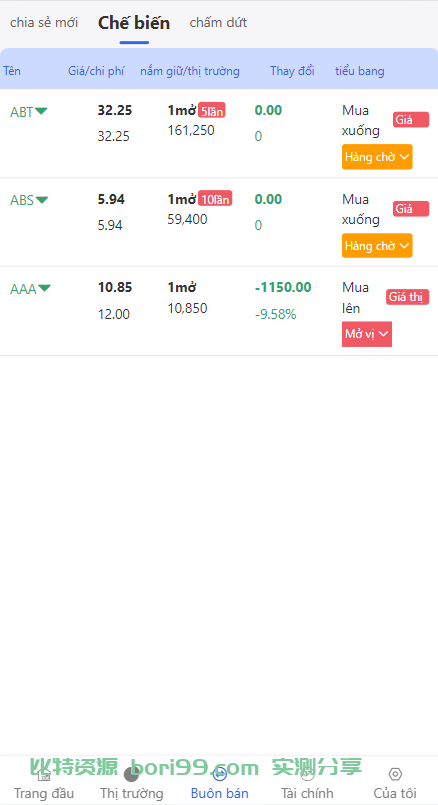Select Buôn bán trade icon in bottom bar
The image size is (438, 805).
[x=219, y=775]
